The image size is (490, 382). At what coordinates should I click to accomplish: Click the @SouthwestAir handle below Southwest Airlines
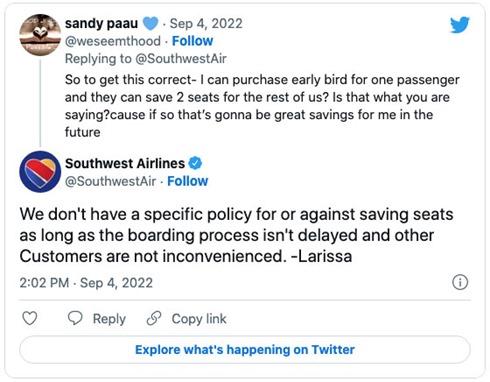click(x=110, y=181)
